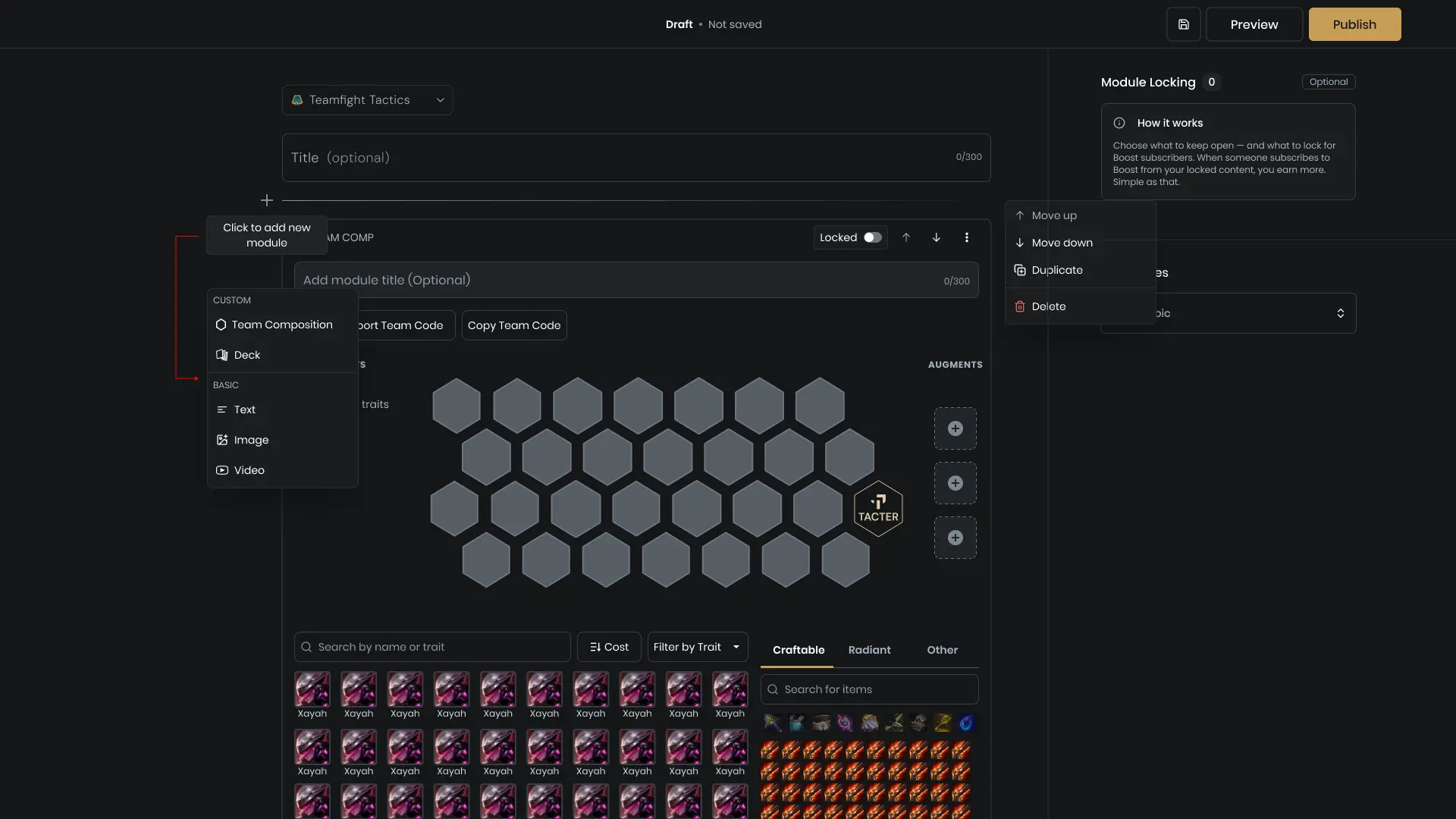1456x819 pixels.
Task: Select a Xayah champion thumbnail
Action: click(x=312, y=689)
